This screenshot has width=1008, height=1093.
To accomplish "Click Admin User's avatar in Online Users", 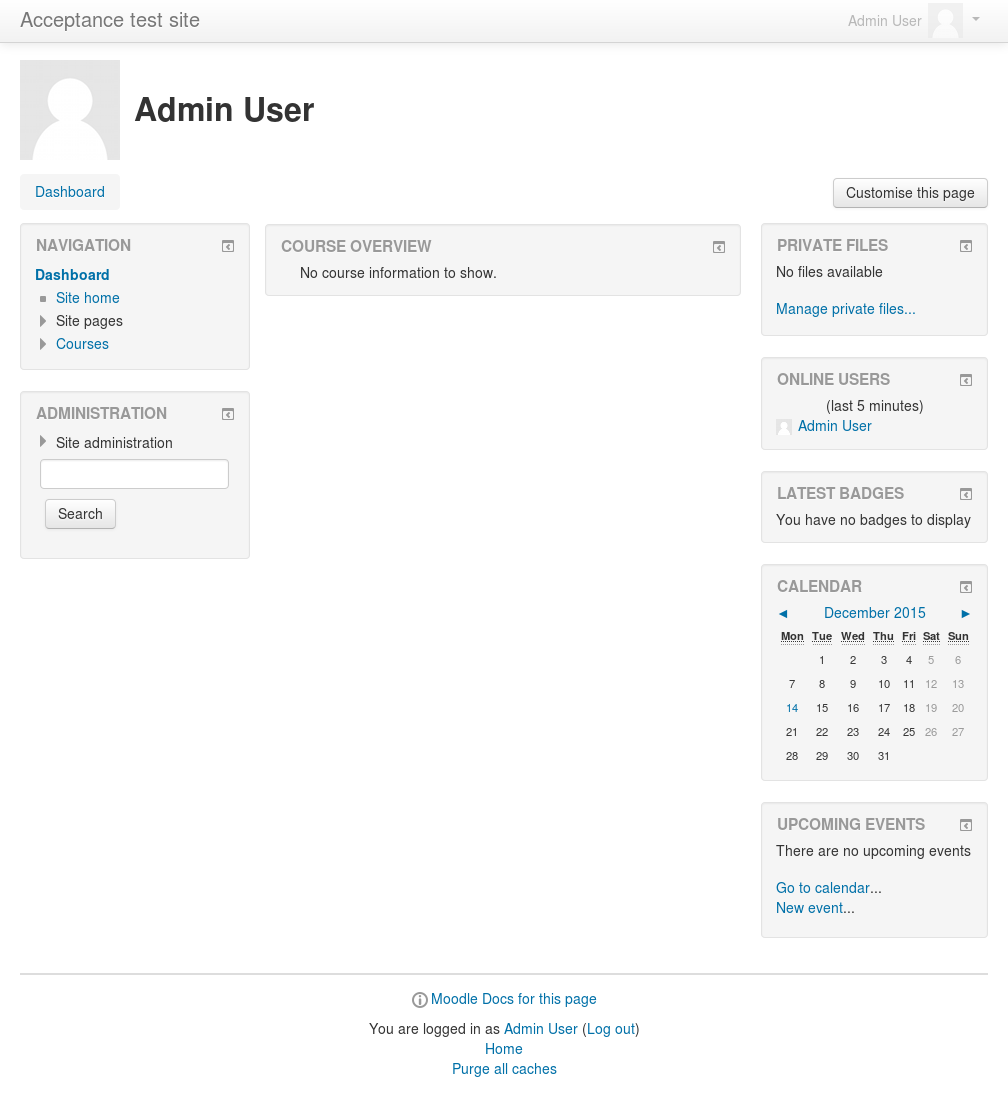I will click(x=784, y=427).
